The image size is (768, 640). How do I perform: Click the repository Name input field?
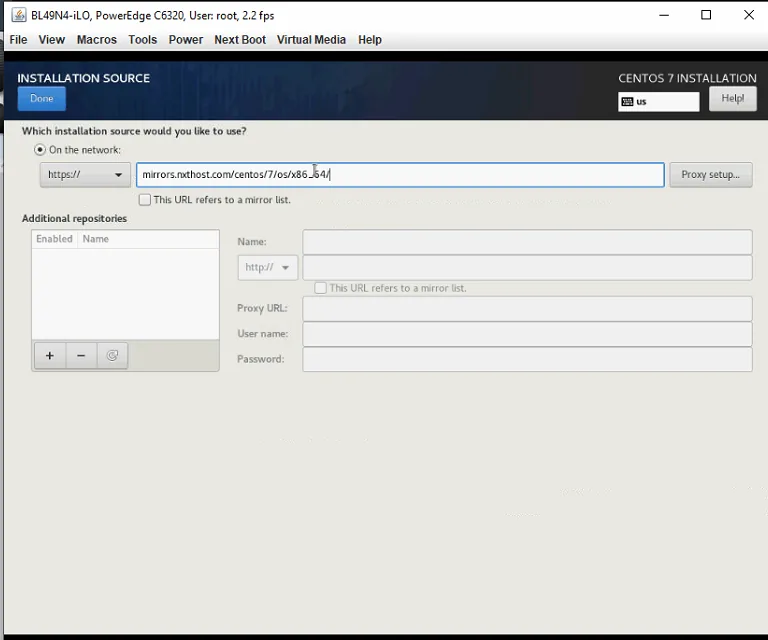tap(528, 242)
